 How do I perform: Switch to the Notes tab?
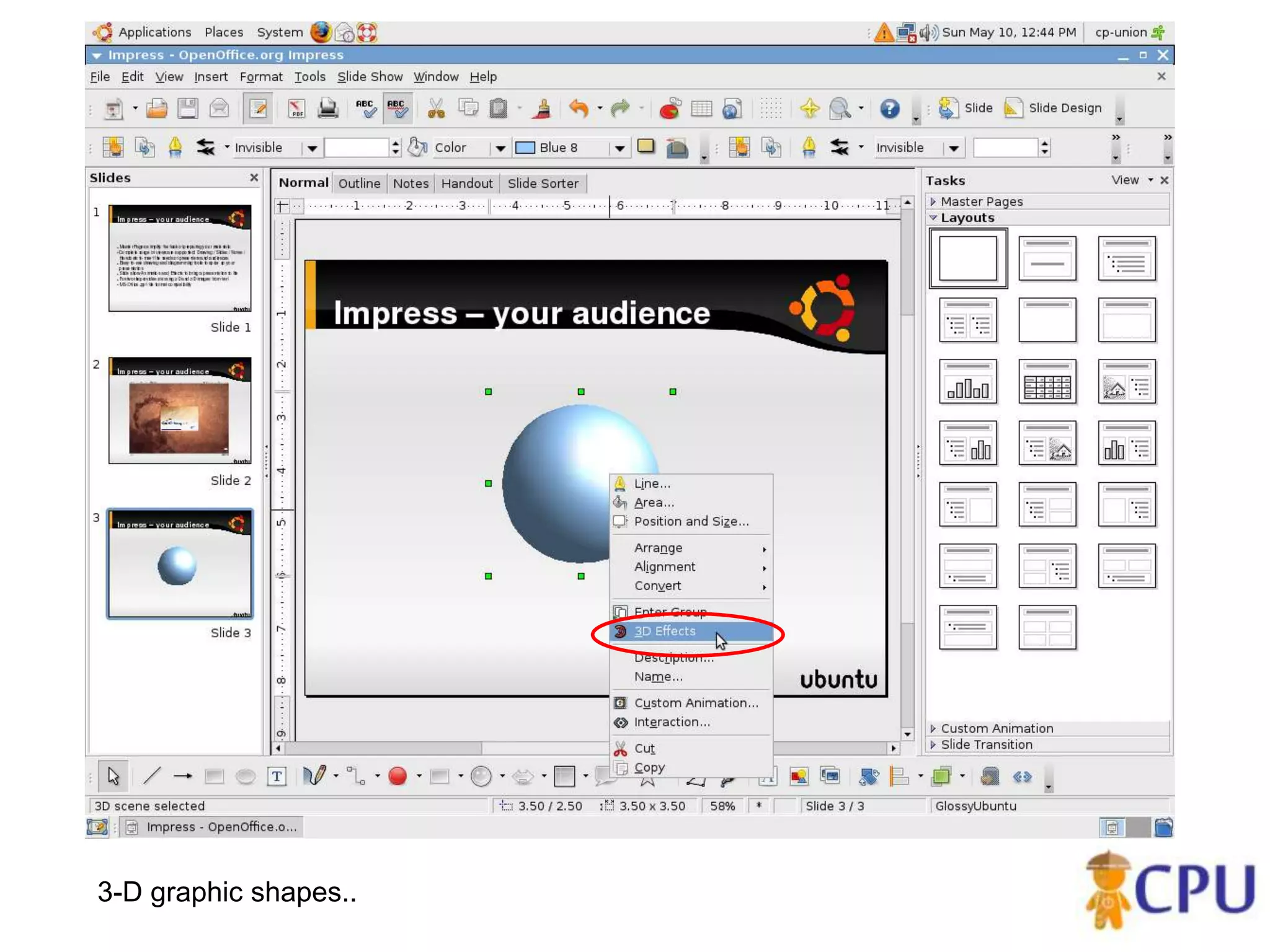(x=411, y=183)
